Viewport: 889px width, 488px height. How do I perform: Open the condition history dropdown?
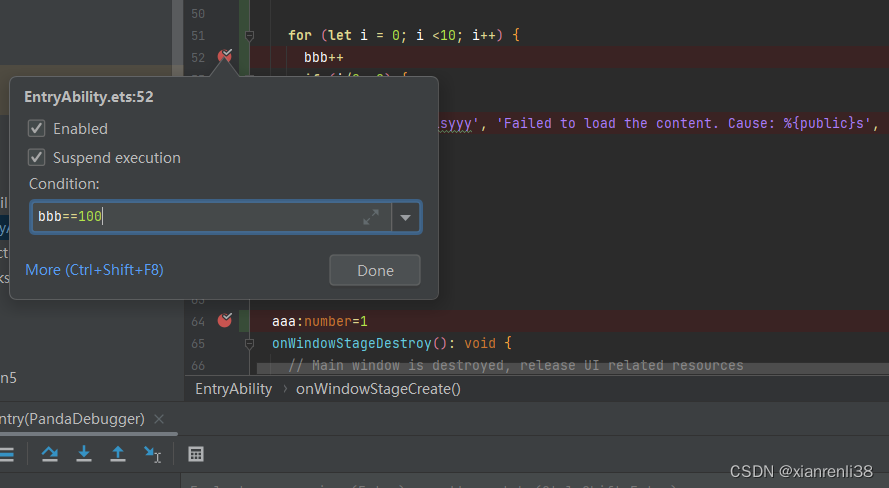coord(405,217)
